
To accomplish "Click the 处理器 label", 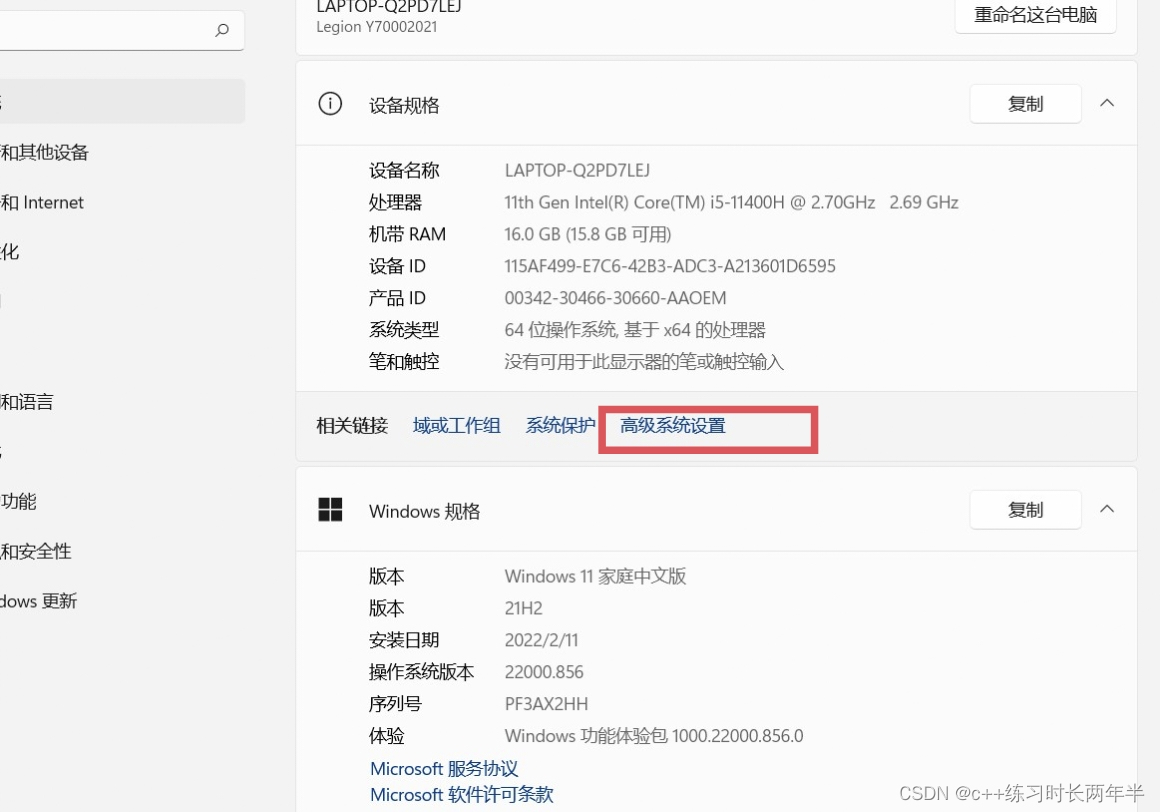I will [395, 202].
